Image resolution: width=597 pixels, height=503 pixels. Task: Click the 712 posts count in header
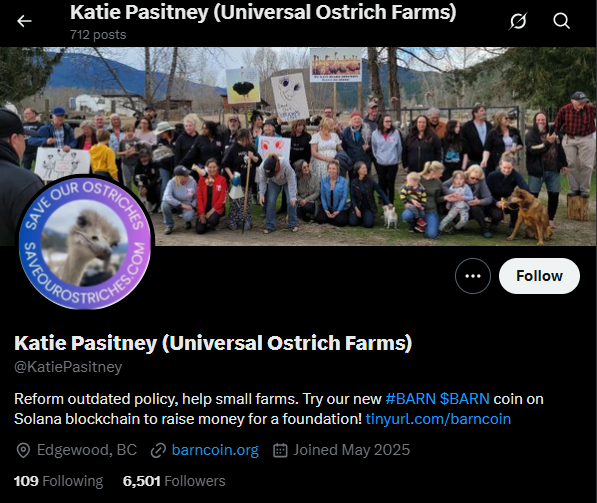(x=98, y=35)
